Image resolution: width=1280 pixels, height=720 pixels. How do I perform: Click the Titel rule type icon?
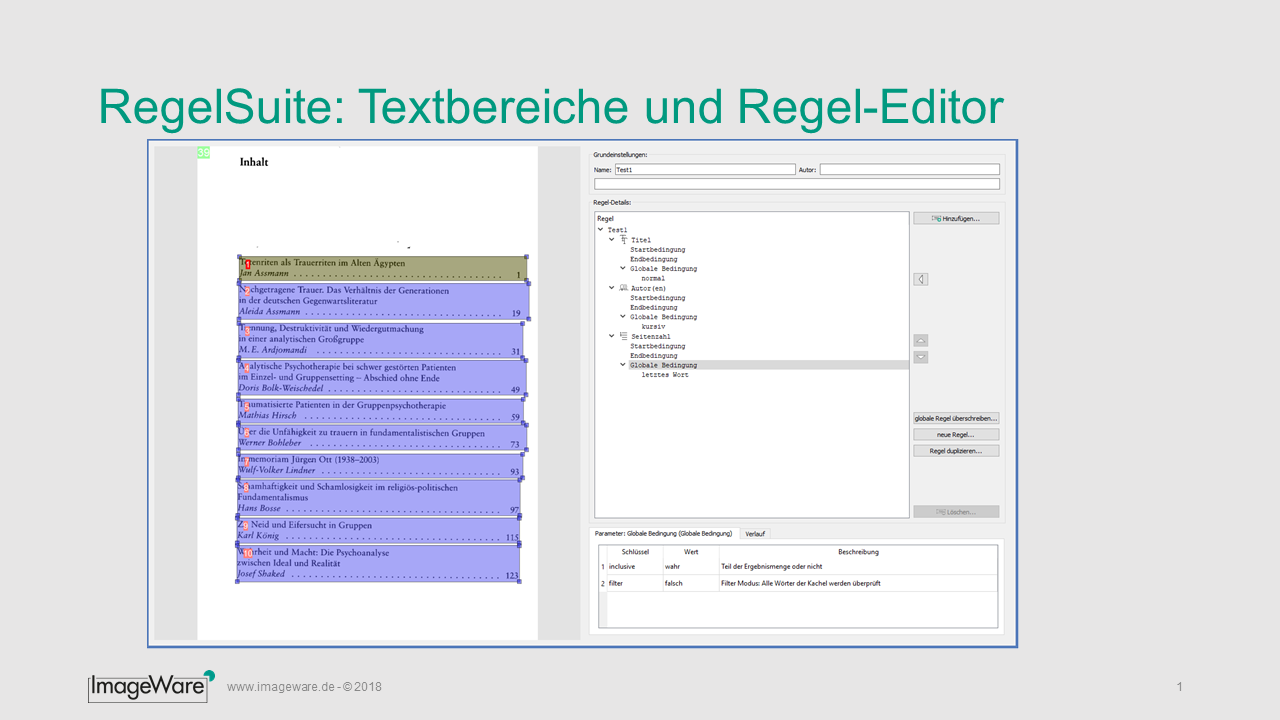point(623,240)
